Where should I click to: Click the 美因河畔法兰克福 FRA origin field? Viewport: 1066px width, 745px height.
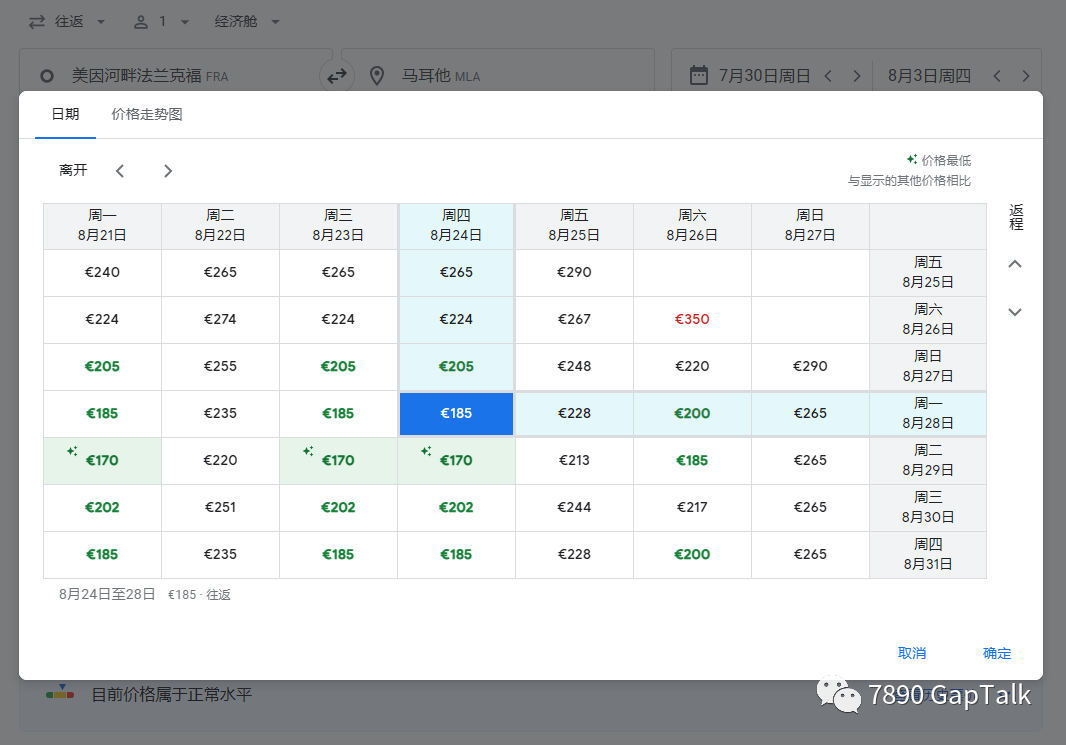click(x=177, y=75)
